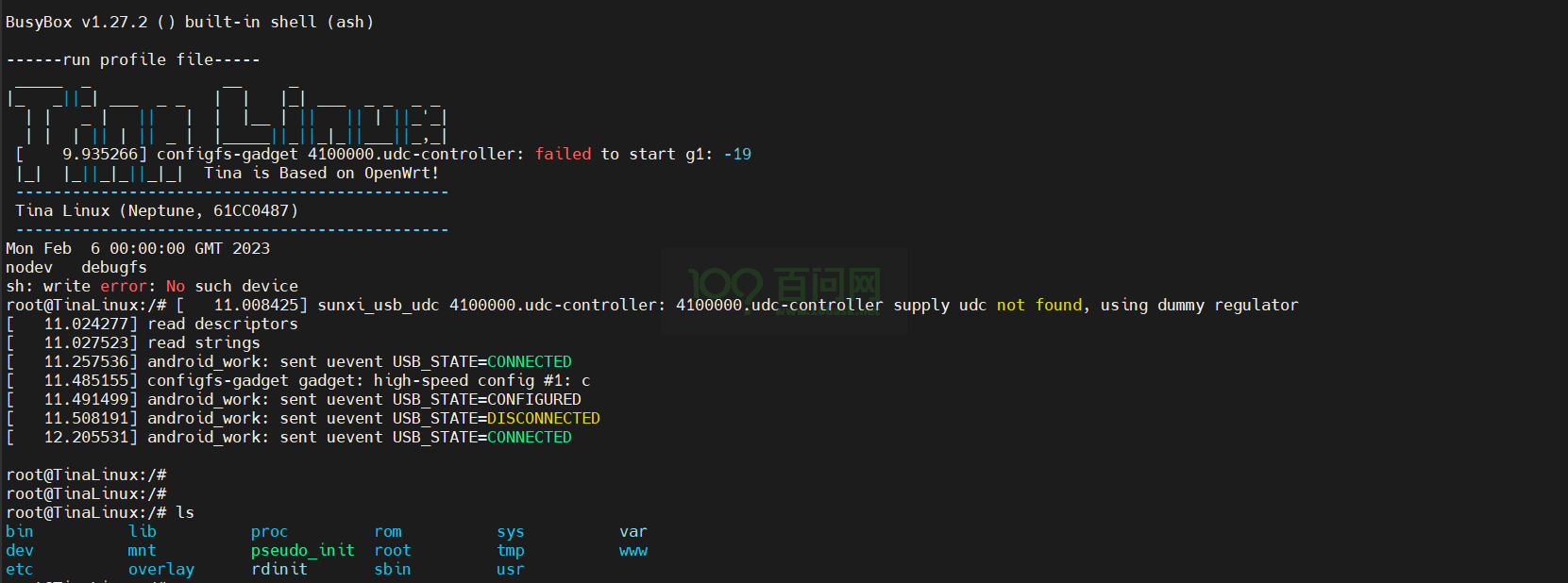Click the "Mon Feb 6 00:00:00 GMT 2023" date line

[x=138, y=248]
